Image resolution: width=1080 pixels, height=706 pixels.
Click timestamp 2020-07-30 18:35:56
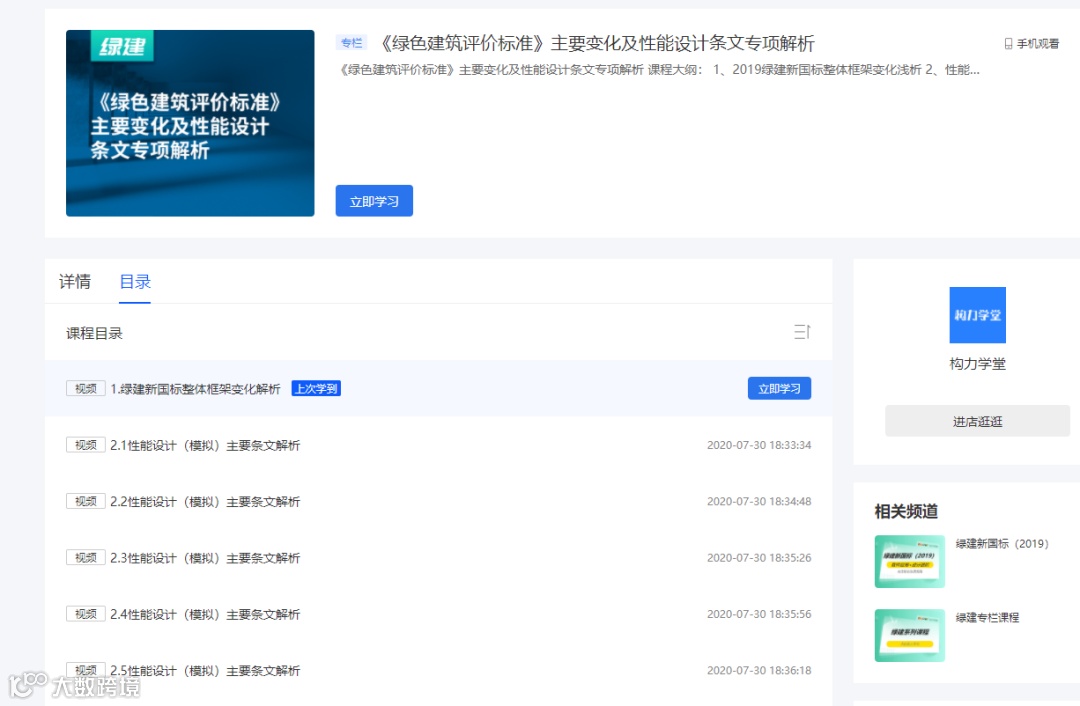click(759, 614)
